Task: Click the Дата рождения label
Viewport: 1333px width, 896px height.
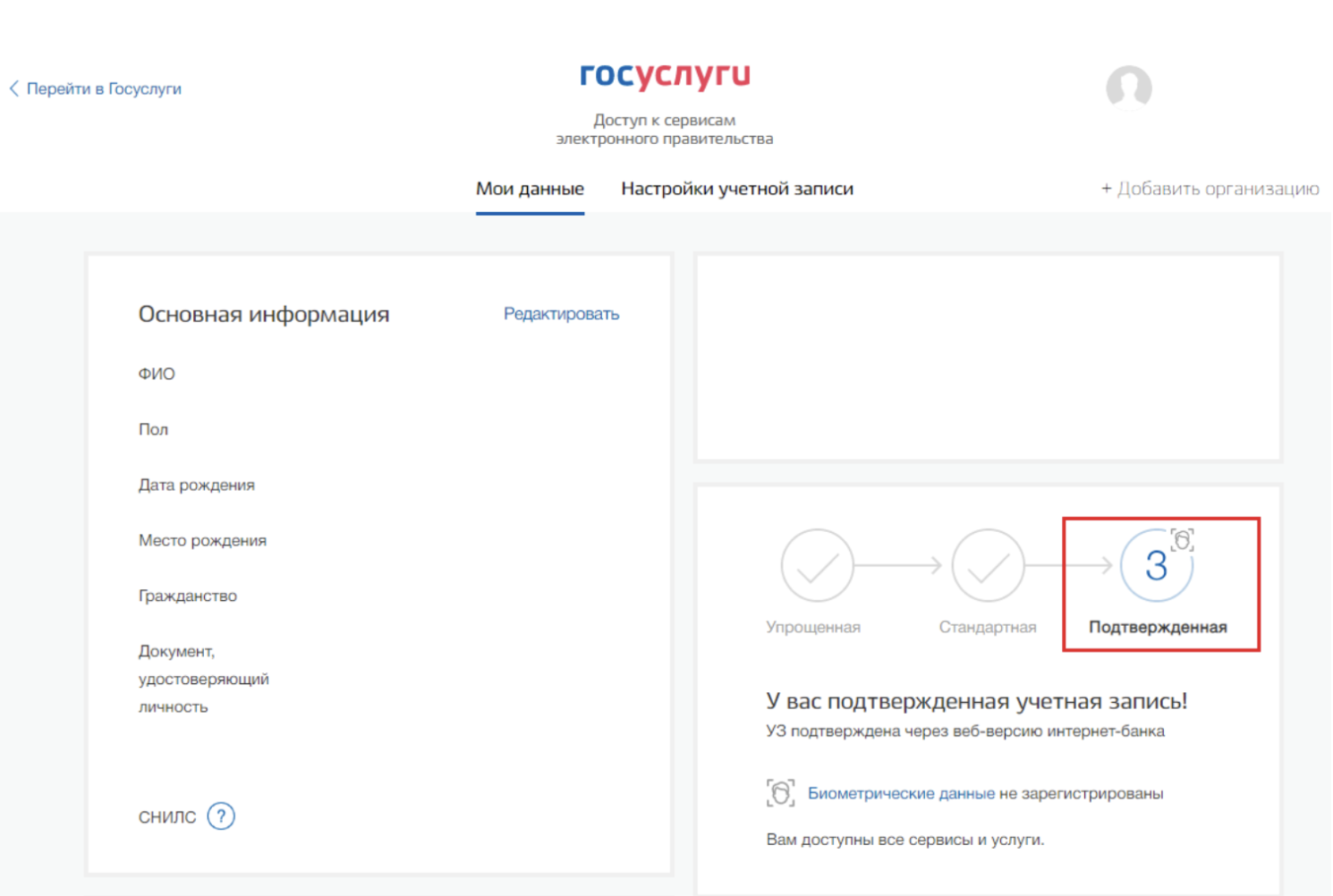Action: coord(197,485)
